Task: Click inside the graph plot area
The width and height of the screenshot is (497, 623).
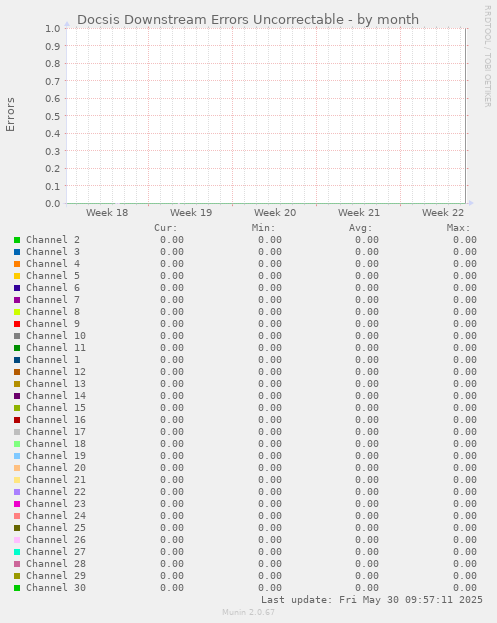Action: (x=266, y=116)
